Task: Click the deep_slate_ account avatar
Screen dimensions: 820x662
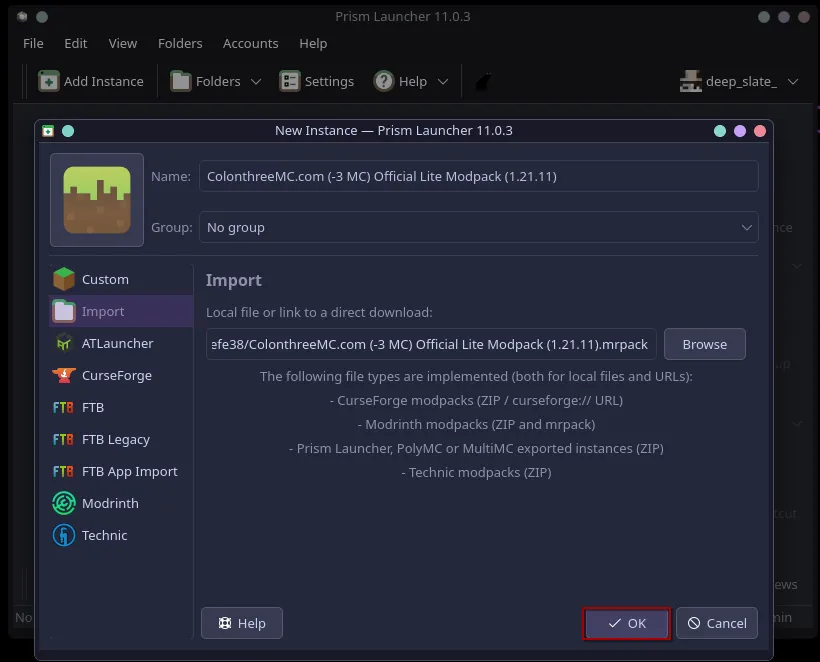Action: pyautogui.click(x=691, y=81)
